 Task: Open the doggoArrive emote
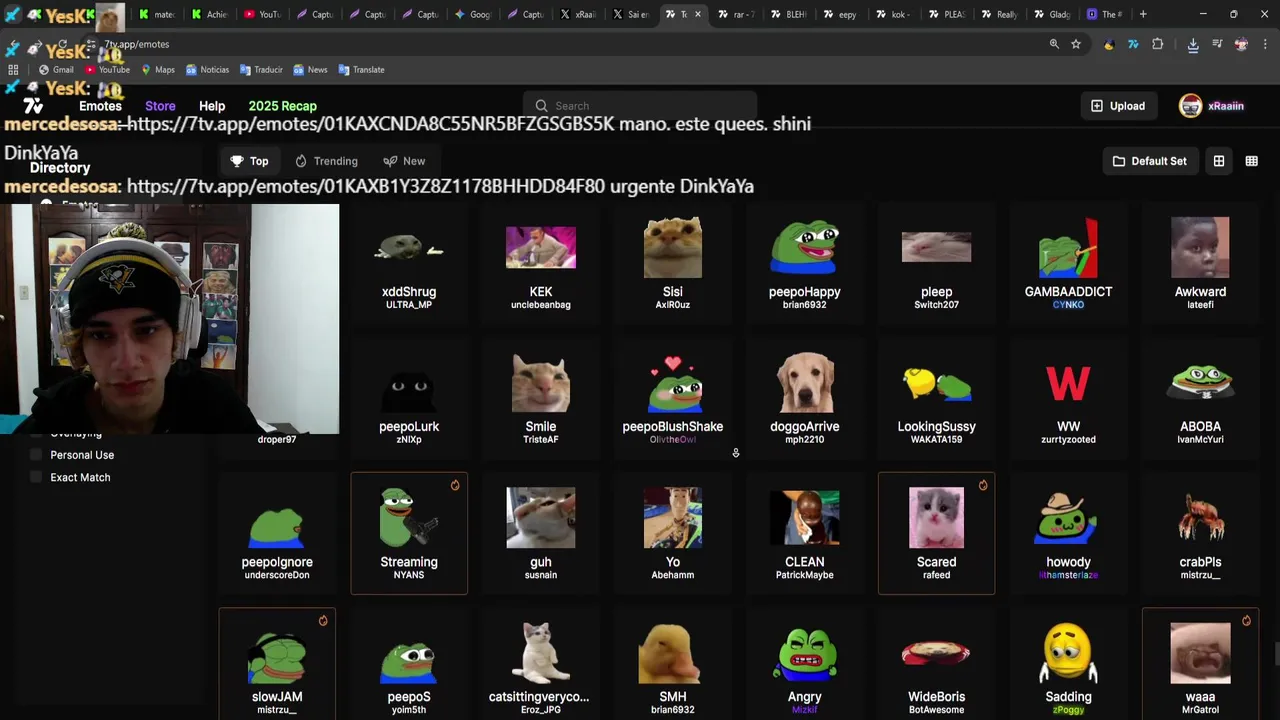click(805, 397)
